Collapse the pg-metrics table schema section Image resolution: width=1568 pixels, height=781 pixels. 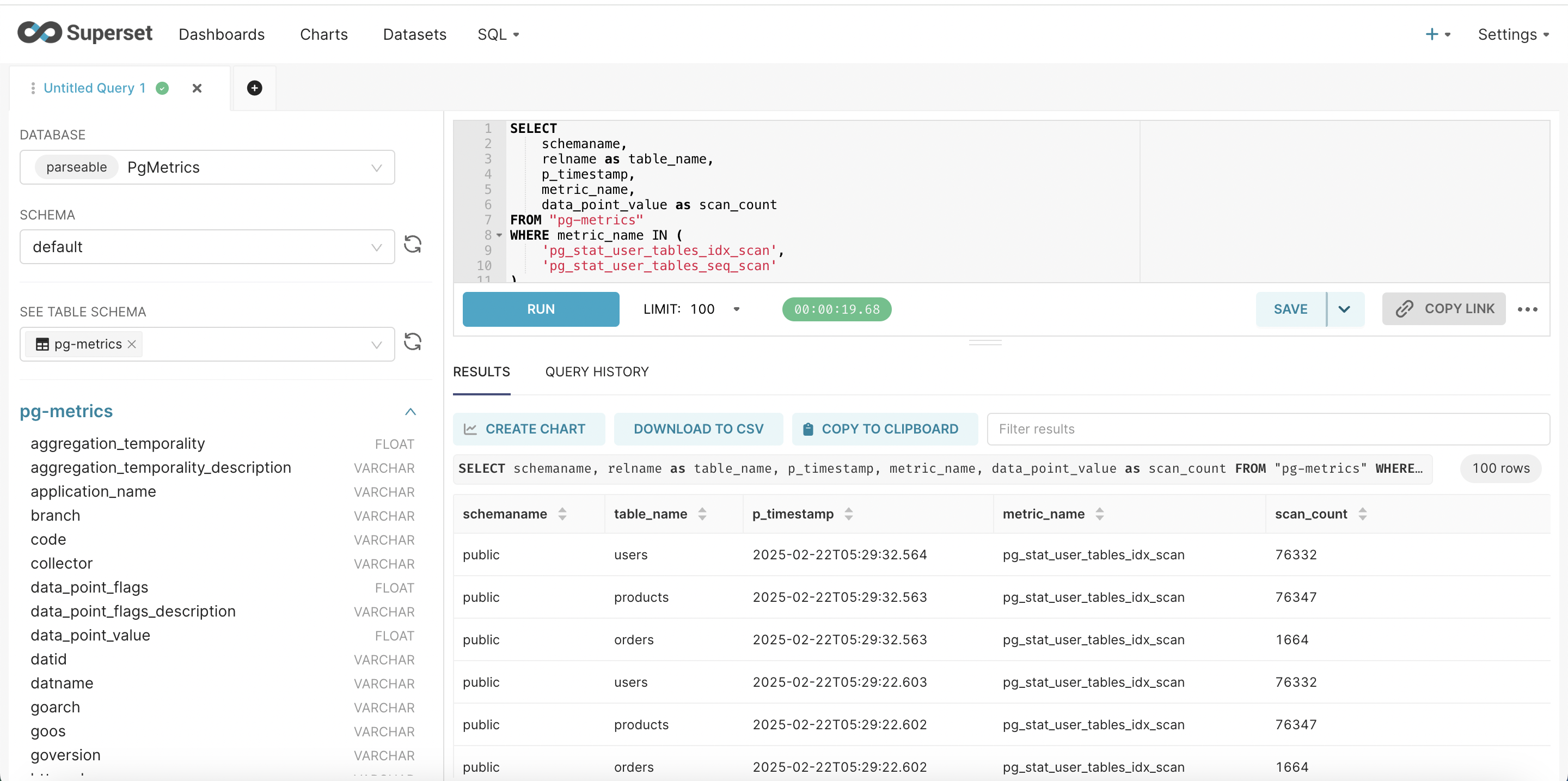click(411, 412)
